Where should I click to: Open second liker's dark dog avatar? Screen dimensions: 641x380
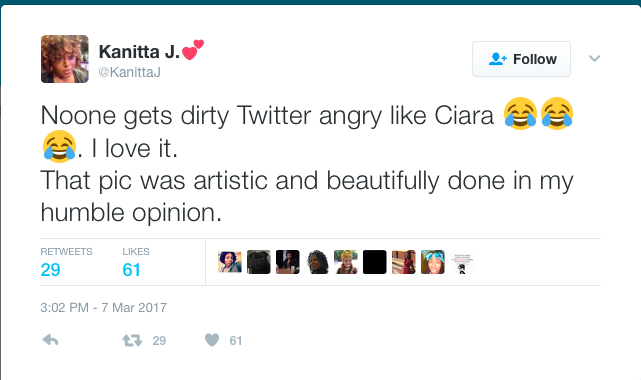[259, 262]
